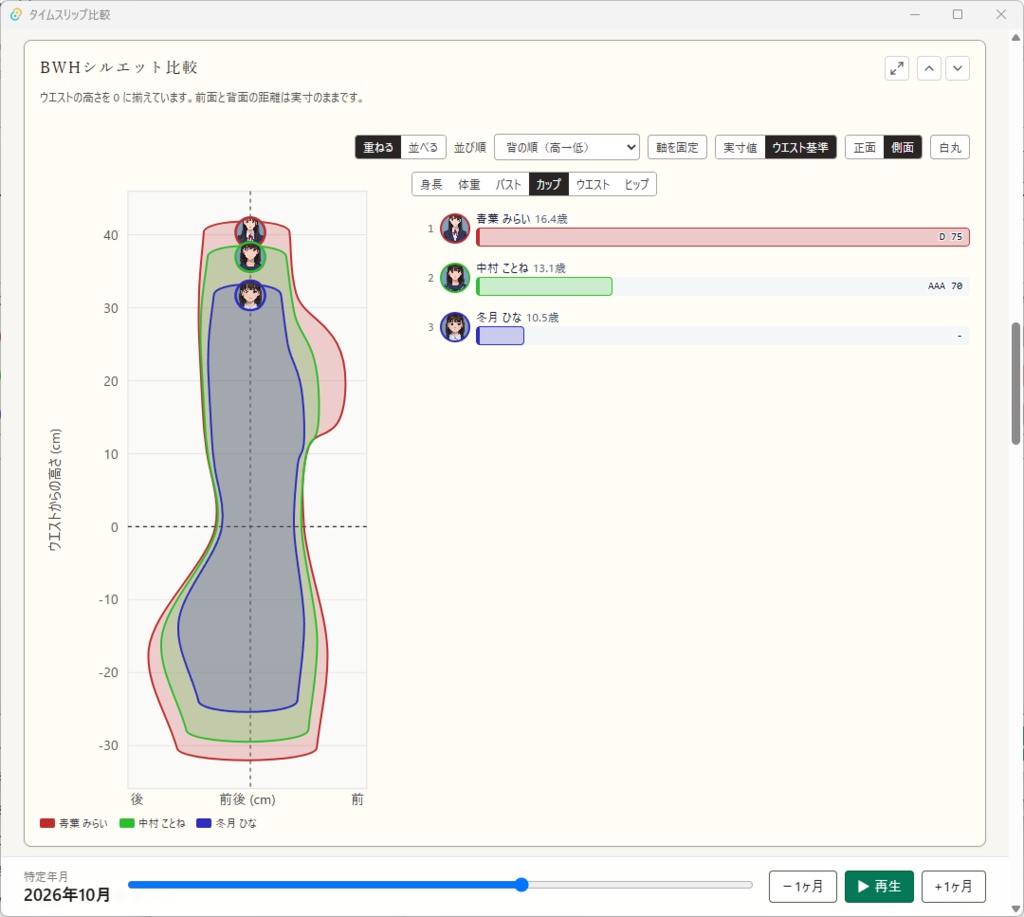
Task: Go back one month with －1ヶ月
Action: 803,886
